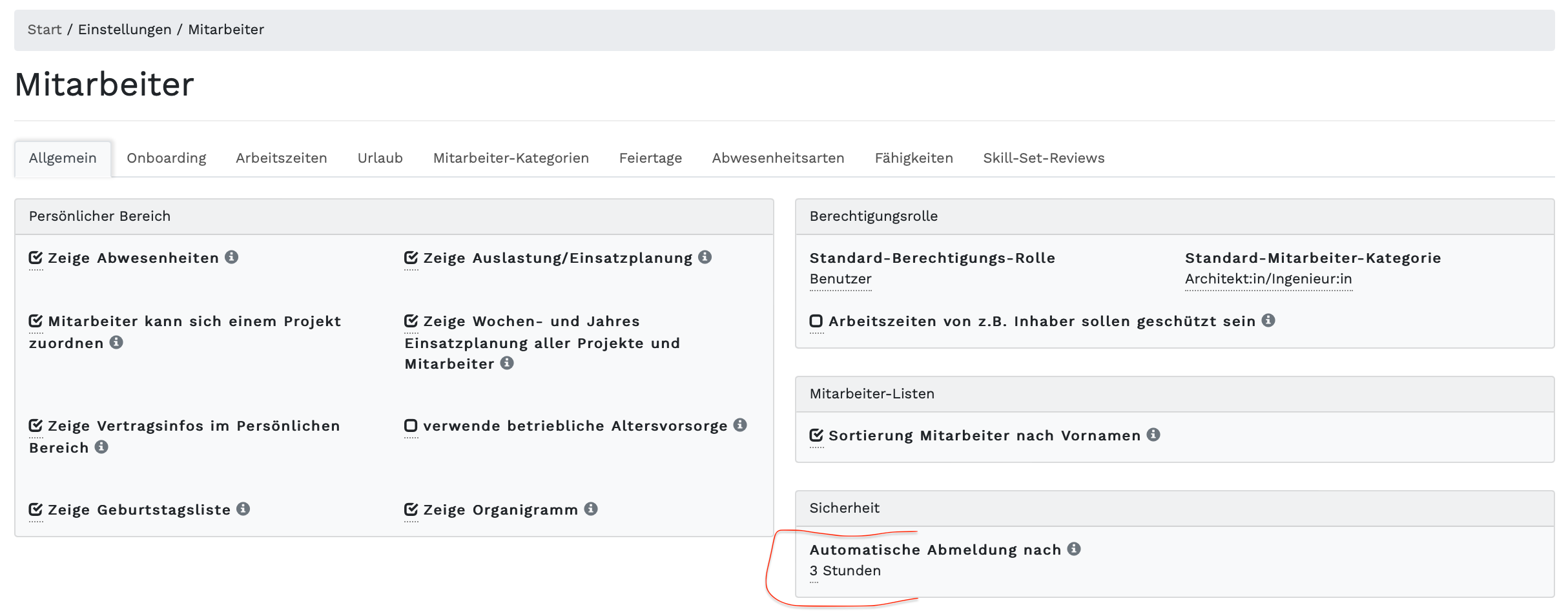Select the Allgemein tab
This screenshot has height=616, width=1568.
[63, 158]
